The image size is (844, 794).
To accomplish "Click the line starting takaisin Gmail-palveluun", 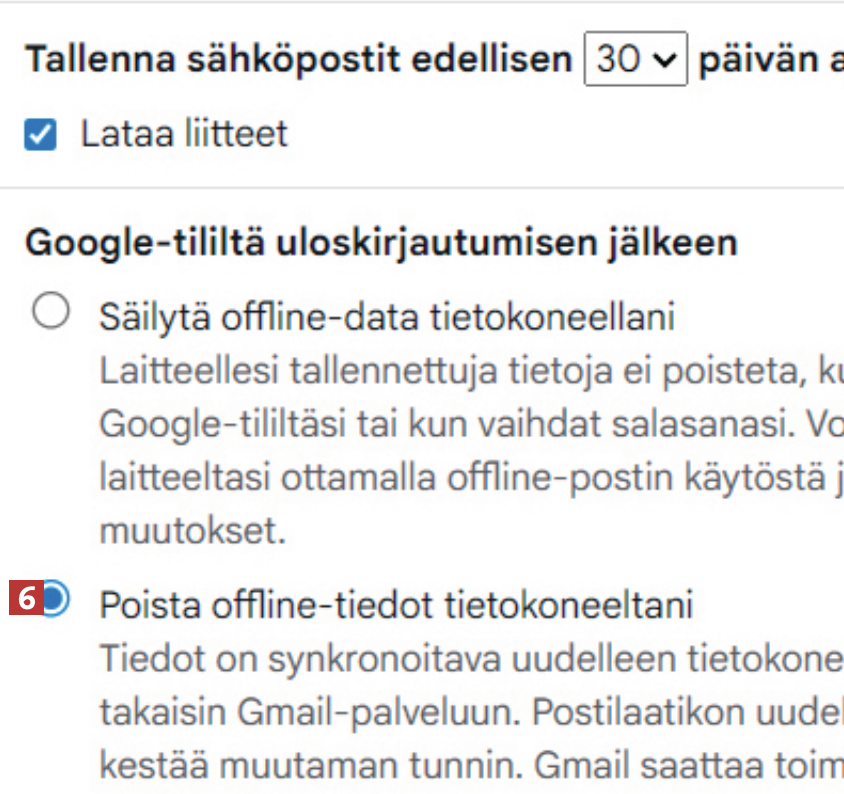I will pos(470,712).
